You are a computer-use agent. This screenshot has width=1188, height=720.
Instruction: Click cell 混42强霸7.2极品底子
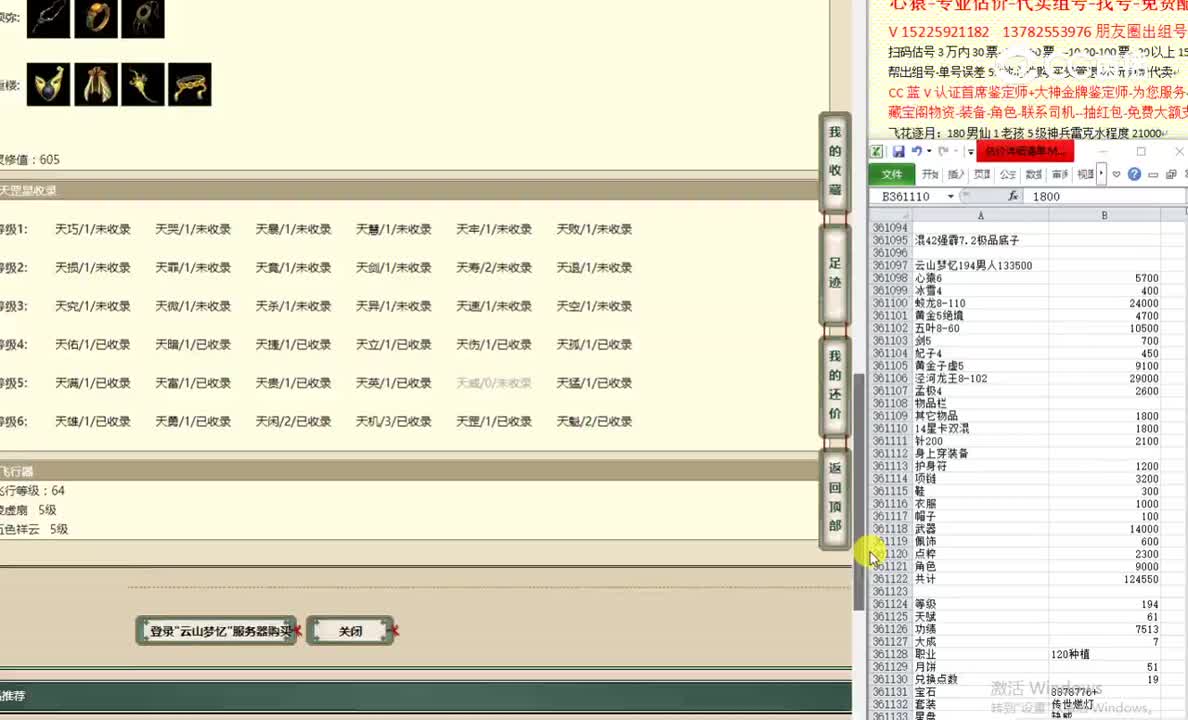click(980, 240)
